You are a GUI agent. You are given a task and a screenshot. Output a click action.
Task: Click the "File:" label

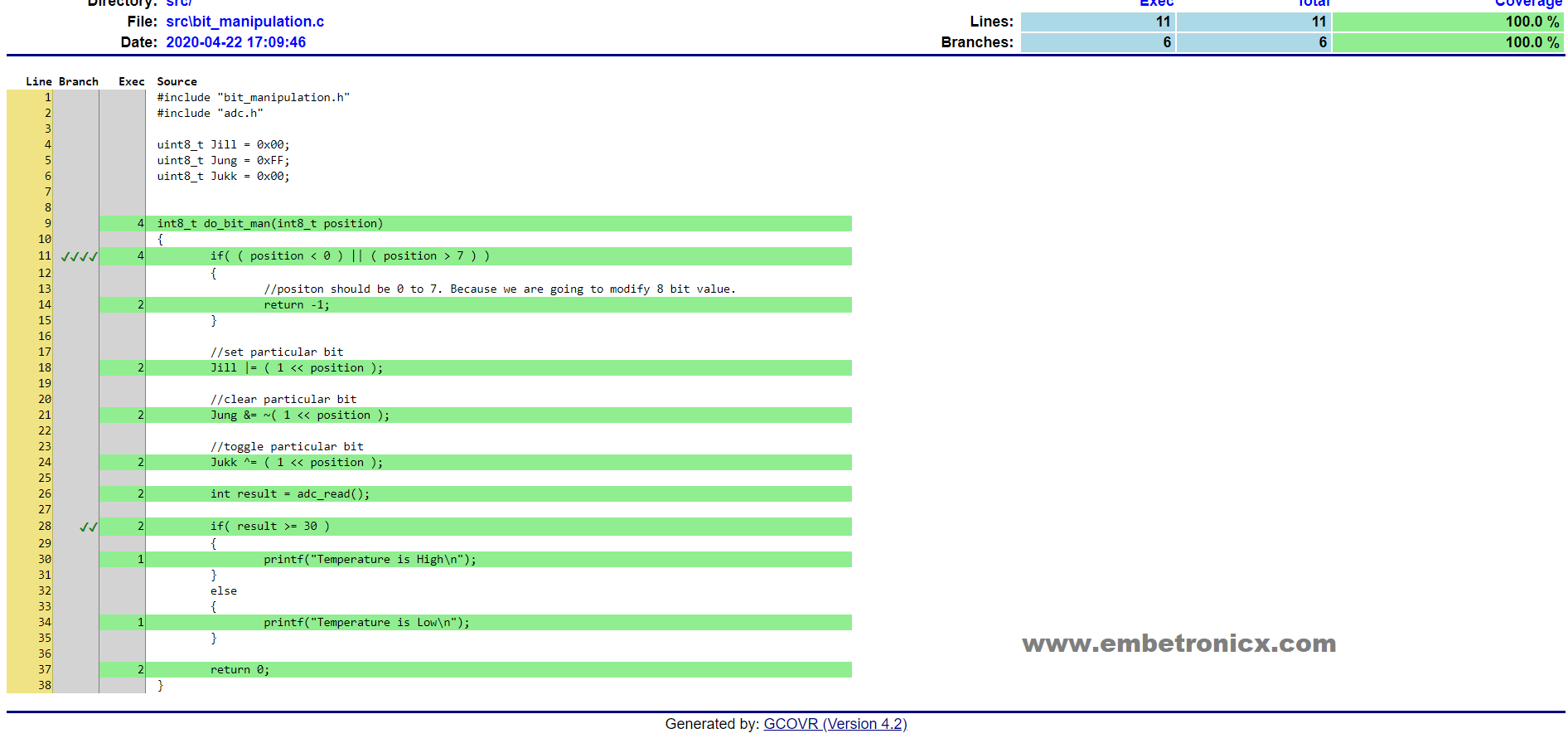coord(143,22)
